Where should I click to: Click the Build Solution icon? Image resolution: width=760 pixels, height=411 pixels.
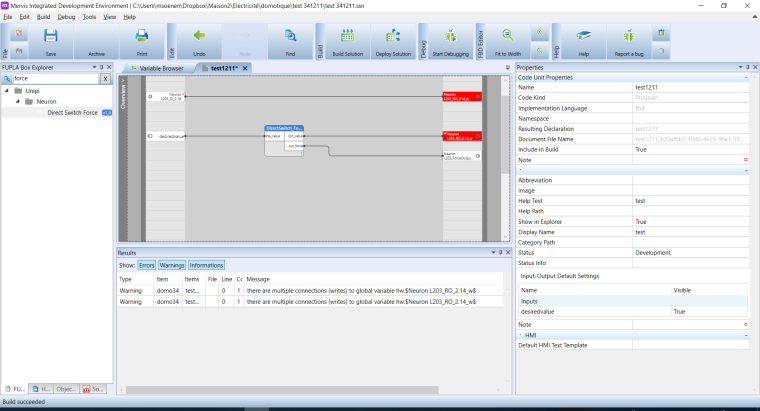pyautogui.click(x=346, y=38)
